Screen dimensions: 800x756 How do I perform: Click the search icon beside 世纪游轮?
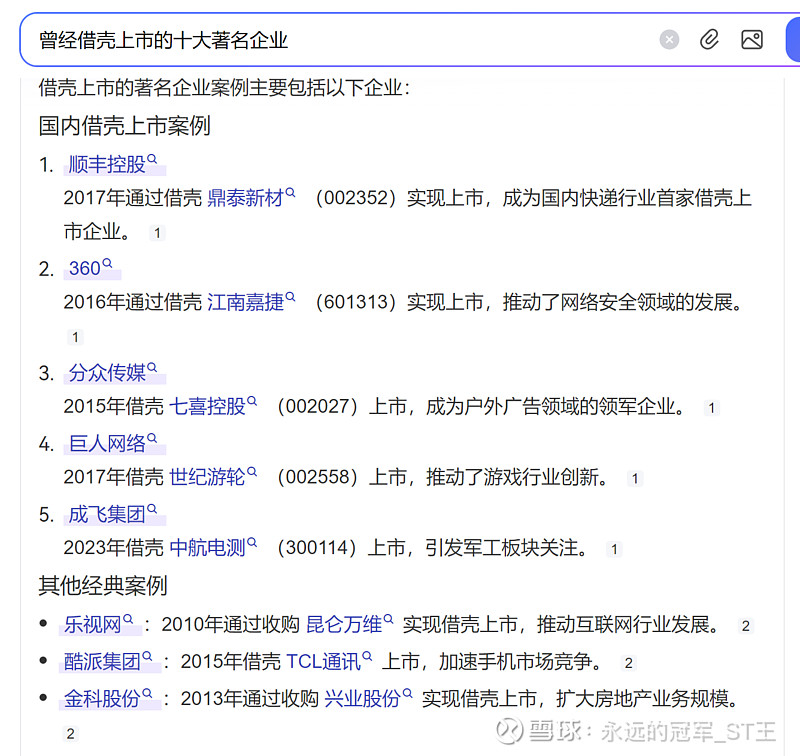click(252, 471)
